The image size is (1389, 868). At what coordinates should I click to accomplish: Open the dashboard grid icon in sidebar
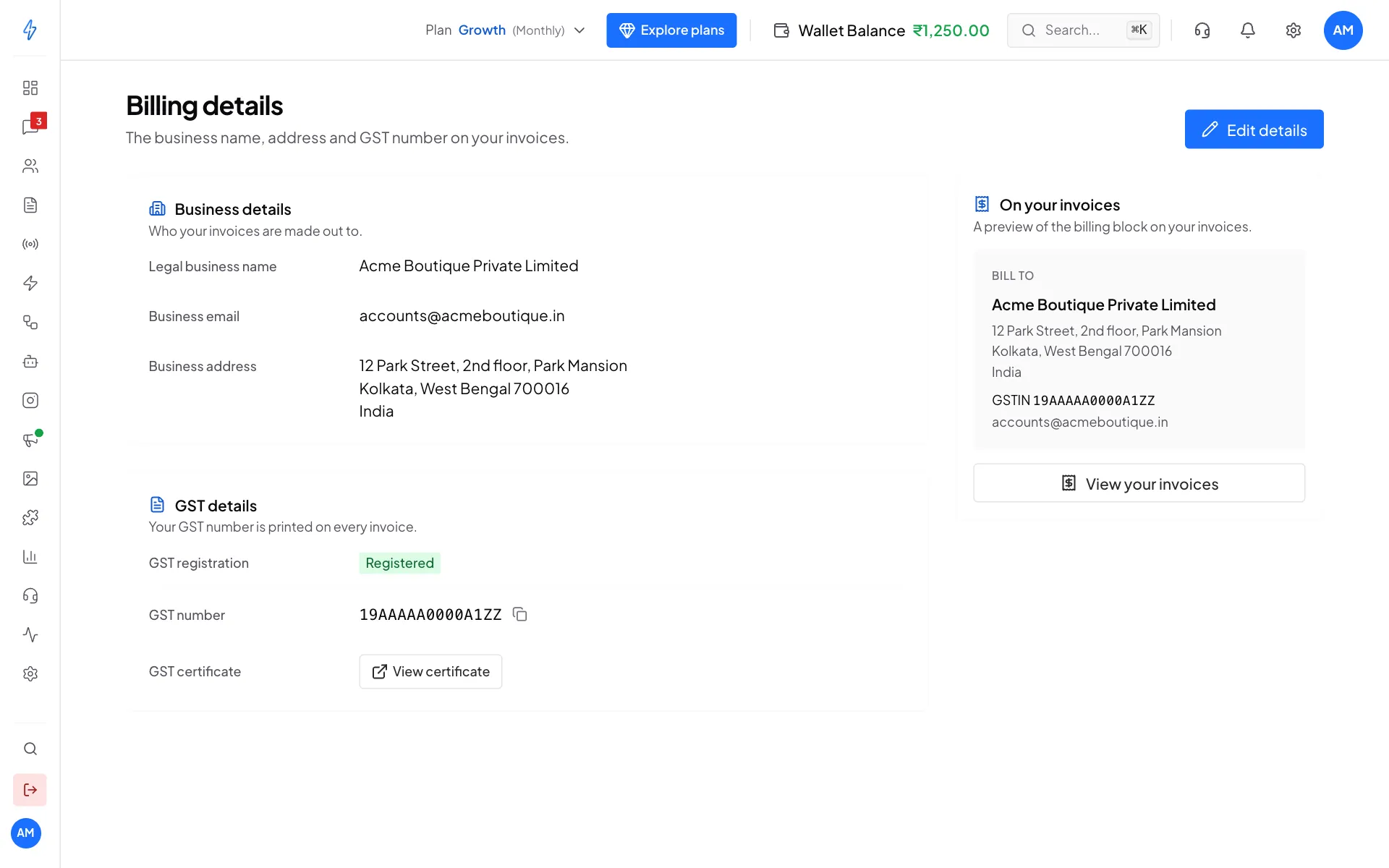[x=30, y=88]
